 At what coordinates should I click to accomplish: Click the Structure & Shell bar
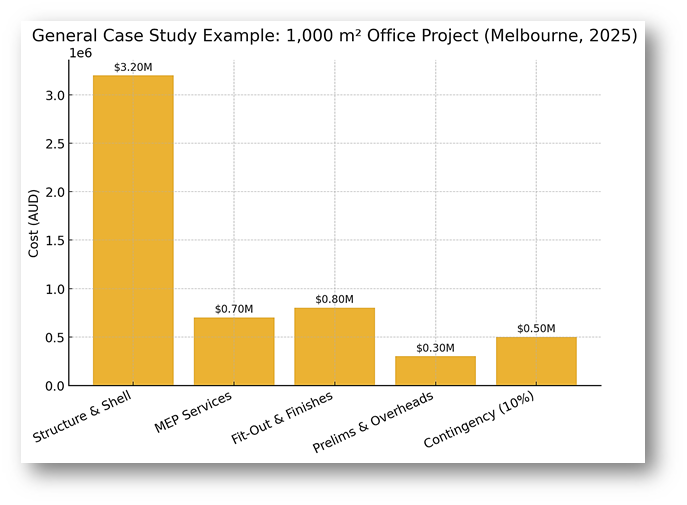pos(133,230)
